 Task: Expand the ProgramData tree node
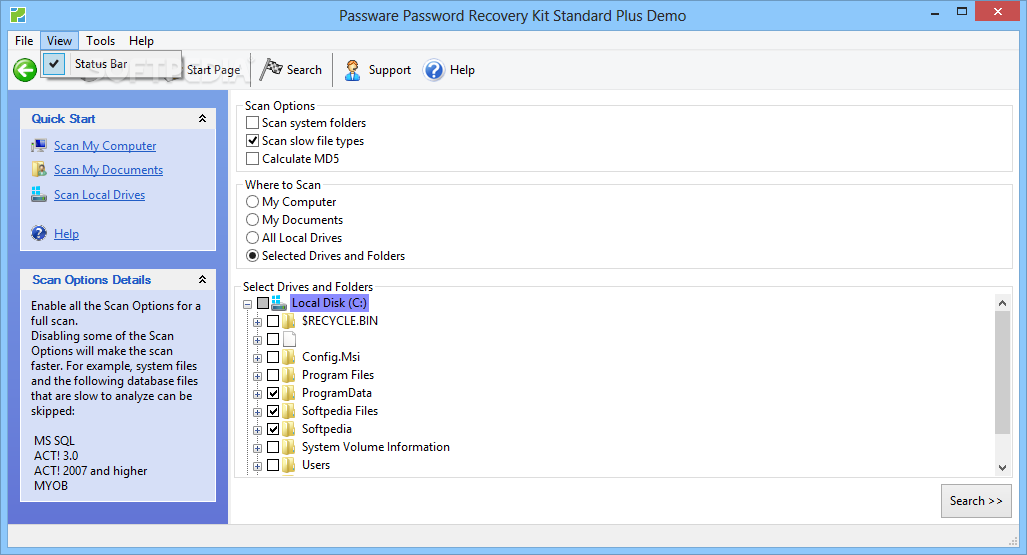[x=257, y=394]
